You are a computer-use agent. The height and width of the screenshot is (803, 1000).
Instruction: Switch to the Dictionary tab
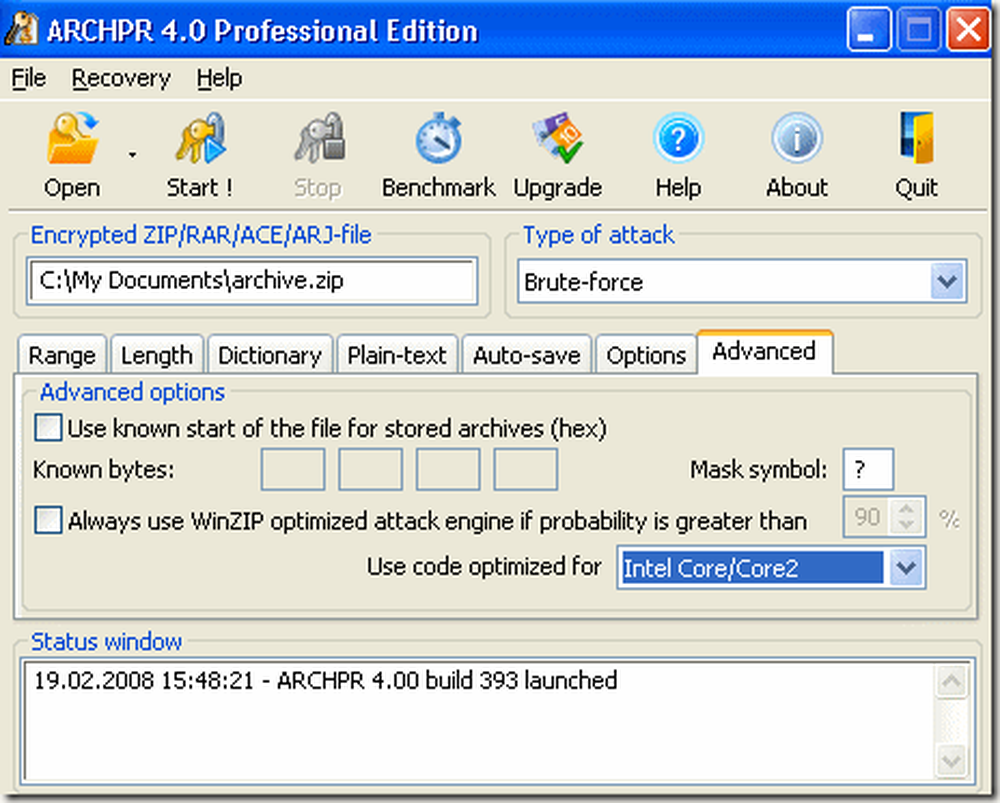pos(270,355)
